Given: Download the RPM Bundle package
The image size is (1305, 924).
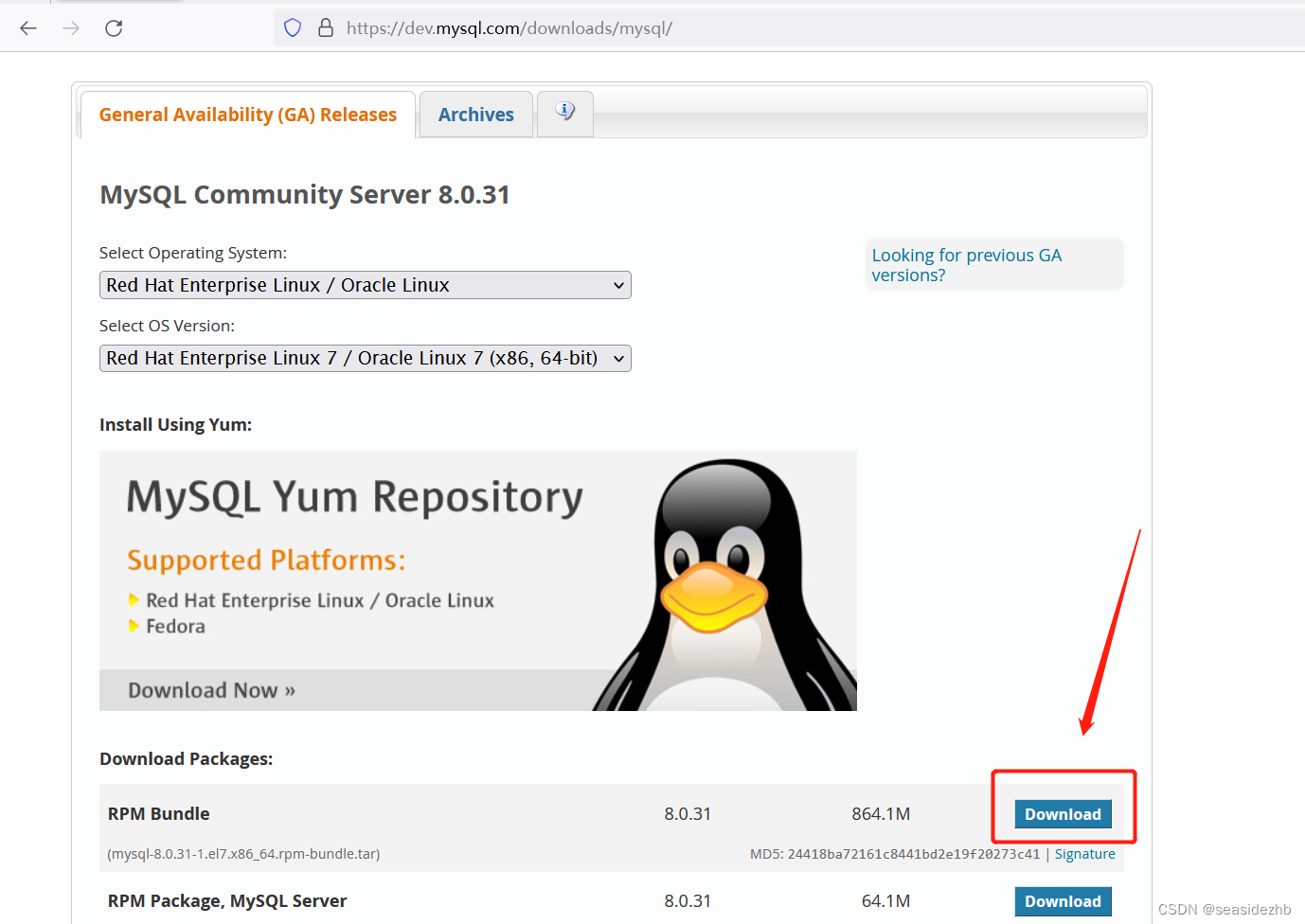Looking at the screenshot, I should point(1063,814).
